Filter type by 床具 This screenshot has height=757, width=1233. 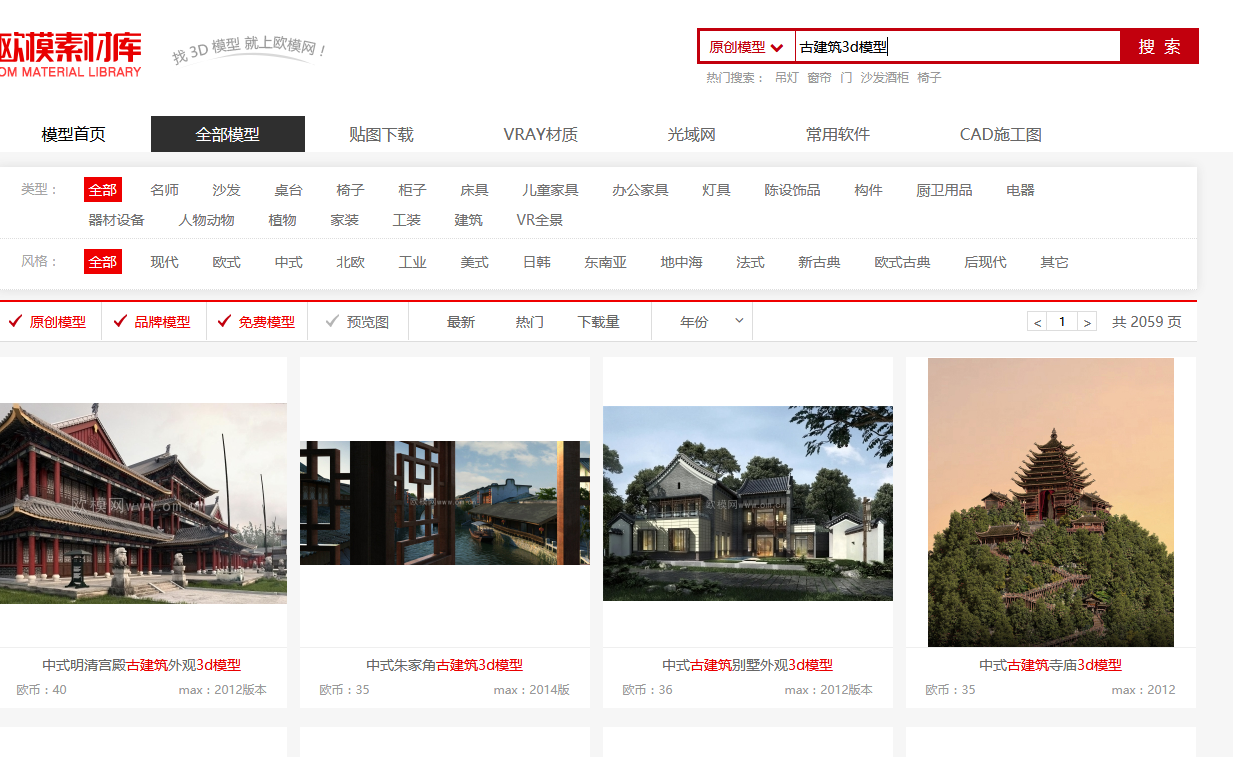[475, 190]
